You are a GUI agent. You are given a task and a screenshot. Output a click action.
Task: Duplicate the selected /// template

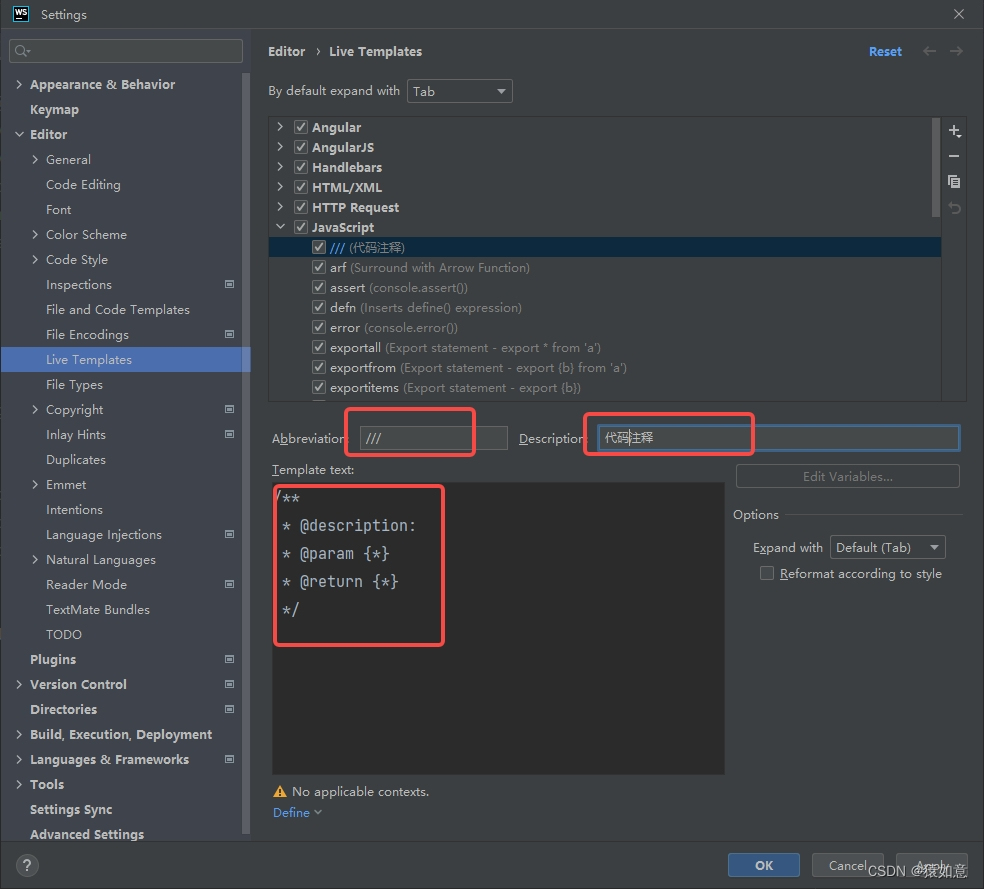pos(954,182)
